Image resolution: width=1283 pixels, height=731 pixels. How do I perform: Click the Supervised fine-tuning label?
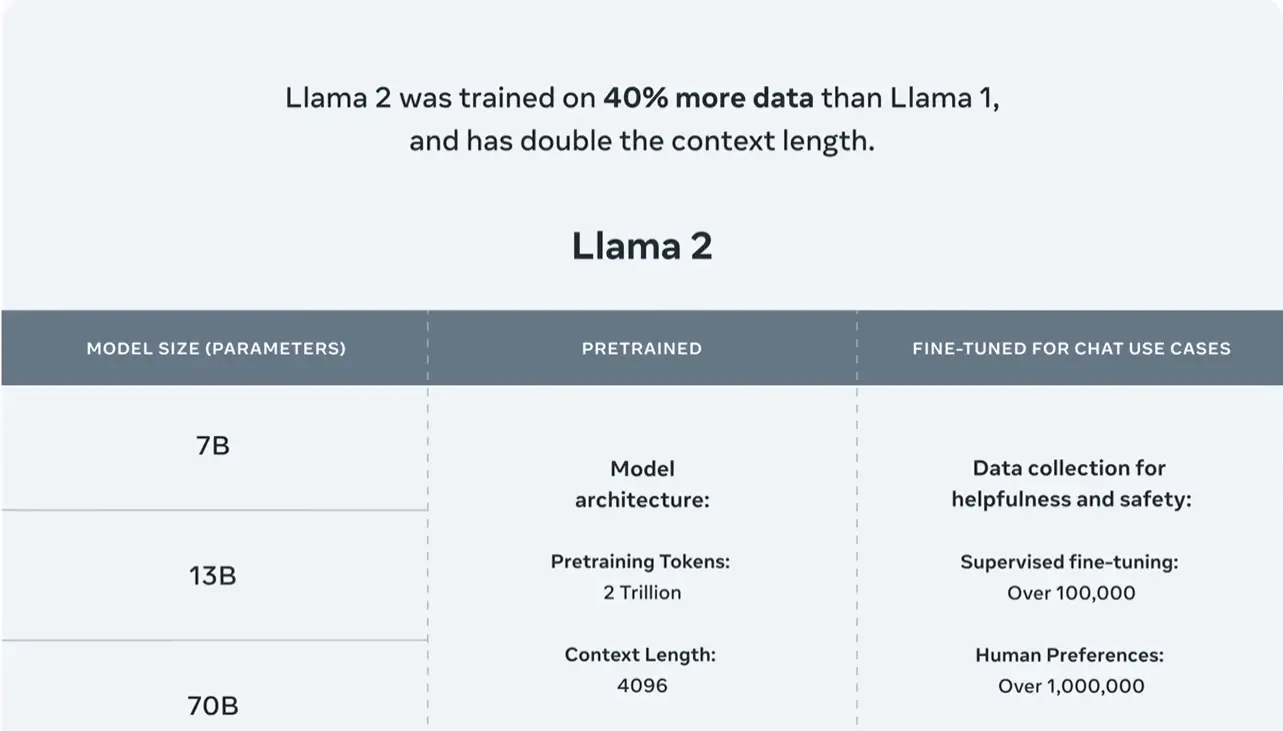[x=1070, y=562]
